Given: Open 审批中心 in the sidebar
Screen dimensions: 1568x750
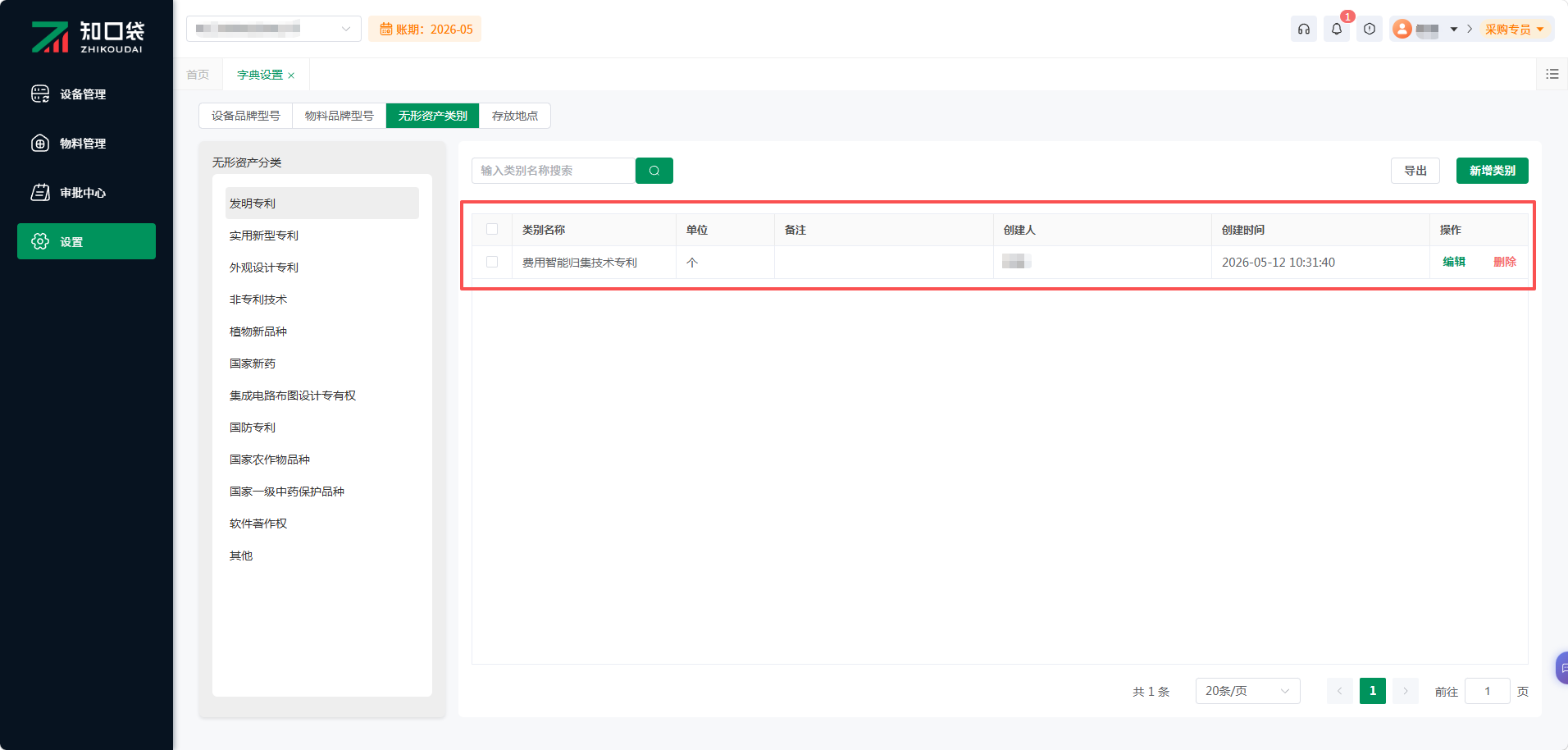Looking at the screenshot, I should (x=86, y=193).
